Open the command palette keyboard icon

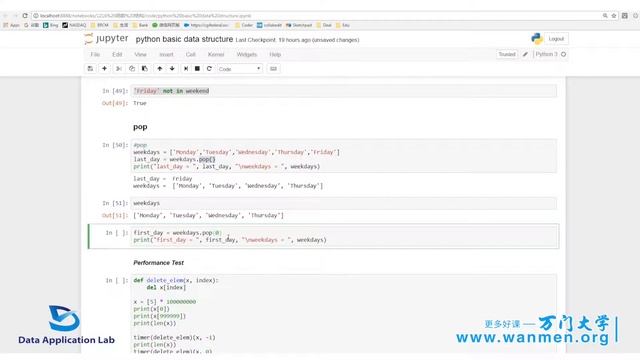click(x=273, y=69)
